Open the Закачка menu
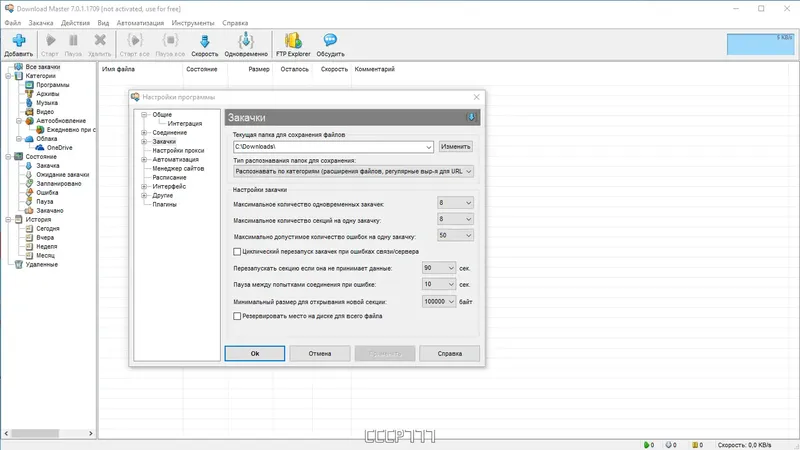The image size is (800, 450). [41, 23]
